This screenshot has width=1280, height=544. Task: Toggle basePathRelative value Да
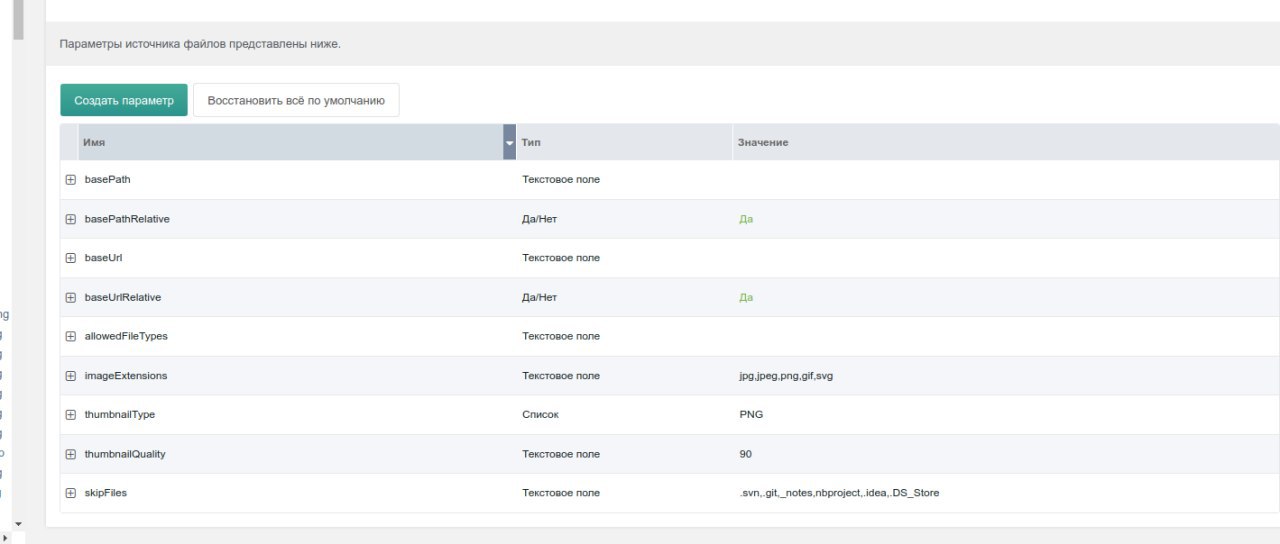point(746,219)
